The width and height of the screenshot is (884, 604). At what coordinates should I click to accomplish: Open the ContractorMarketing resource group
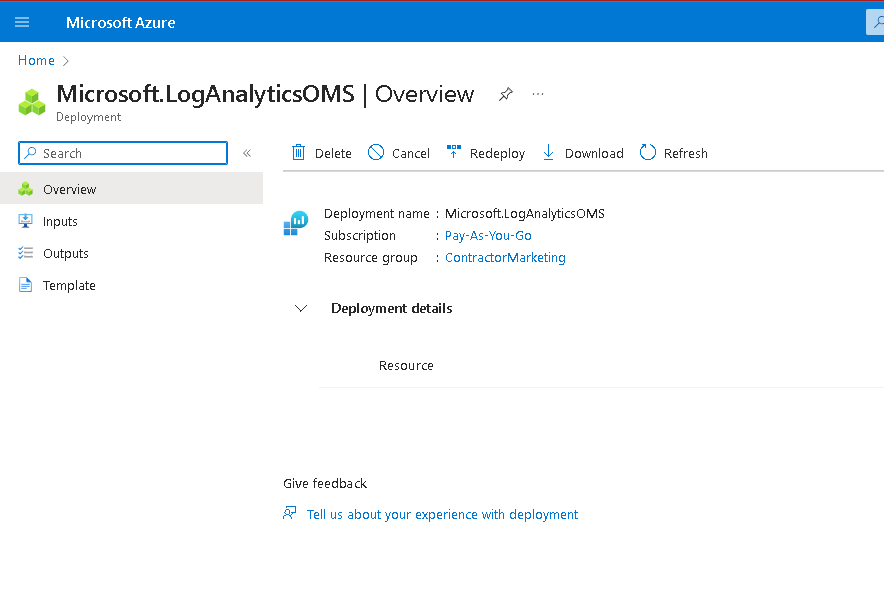pyautogui.click(x=505, y=257)
